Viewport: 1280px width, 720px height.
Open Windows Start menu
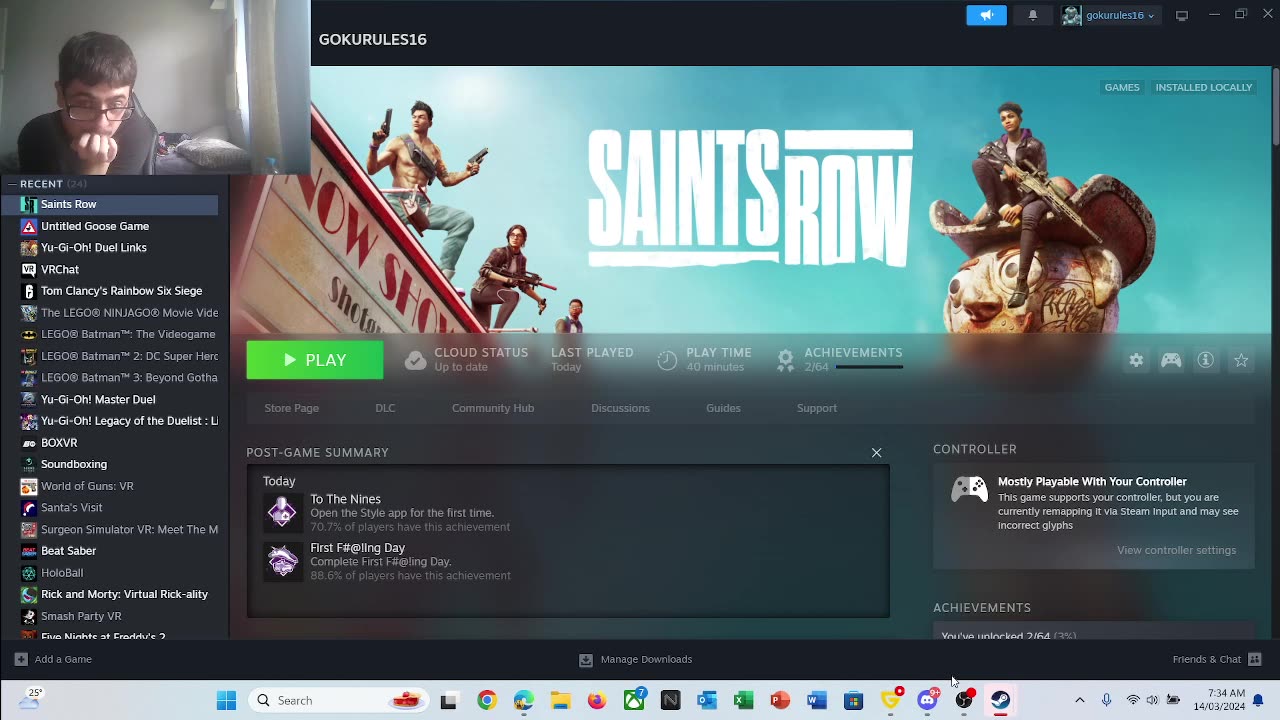(x=226, y=700)
